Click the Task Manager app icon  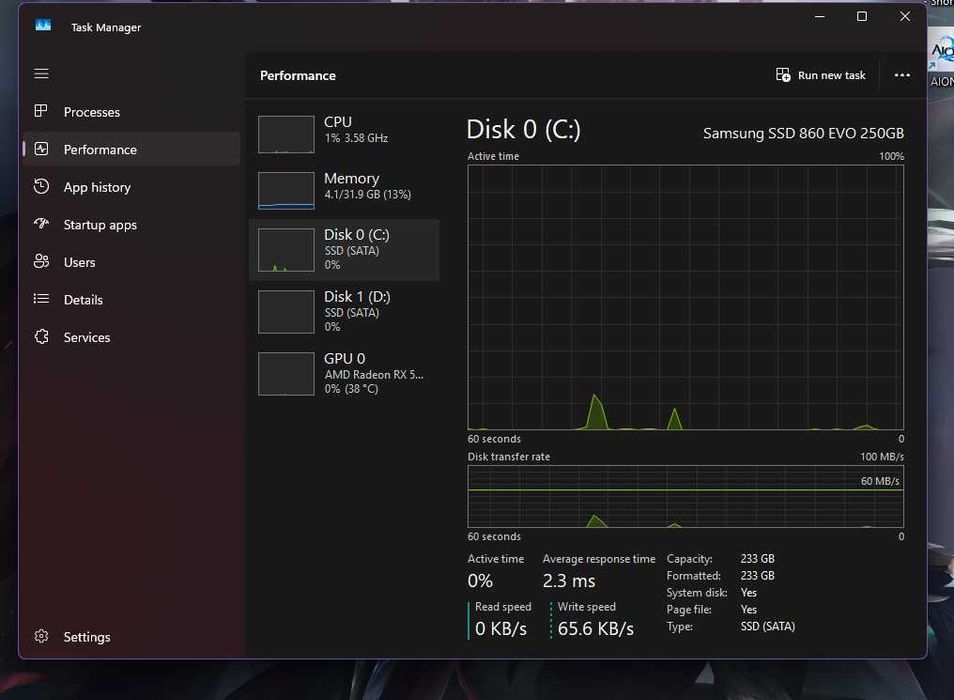coord(43,26)
